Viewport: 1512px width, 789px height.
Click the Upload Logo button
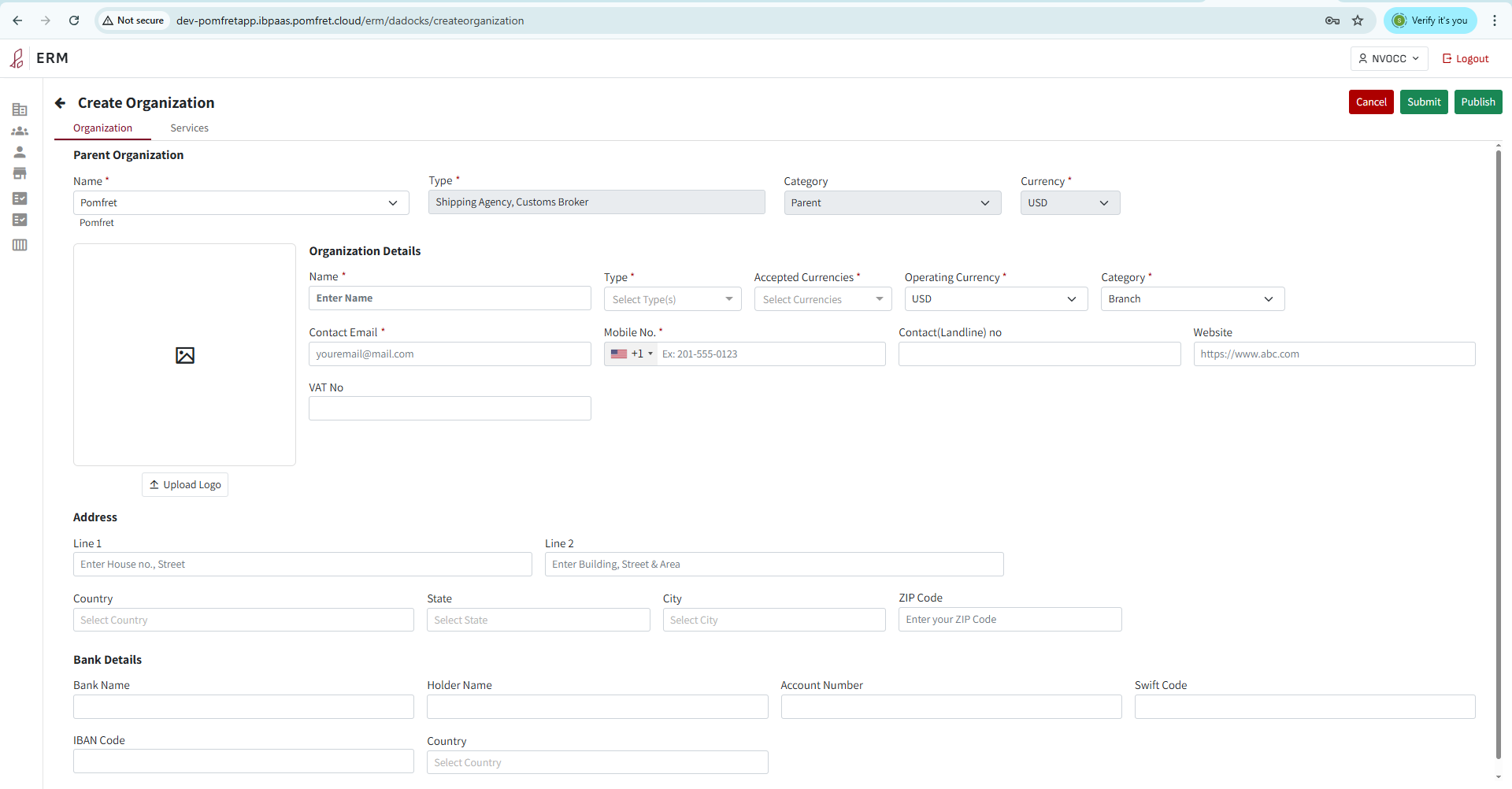coord(185,485)
